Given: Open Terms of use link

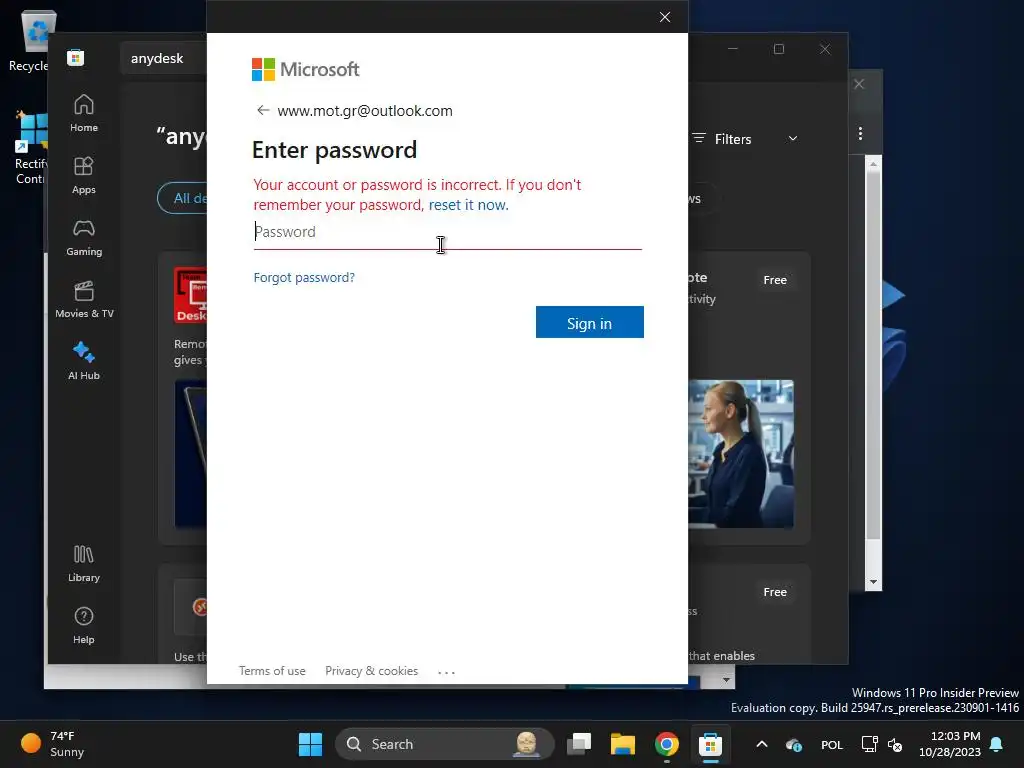Looking at the screenshot, I should coord(272,671).
